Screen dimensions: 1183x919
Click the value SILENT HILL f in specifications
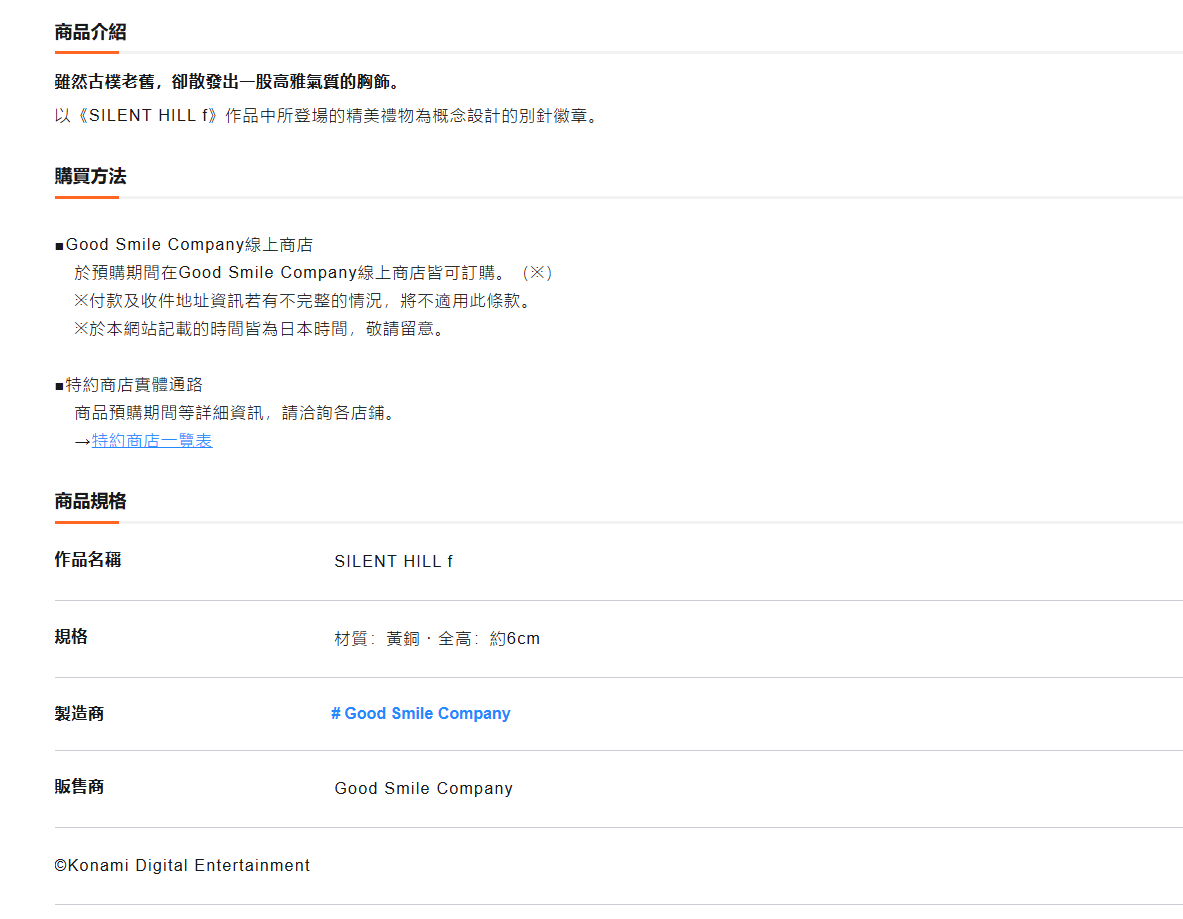pos(393,561)
